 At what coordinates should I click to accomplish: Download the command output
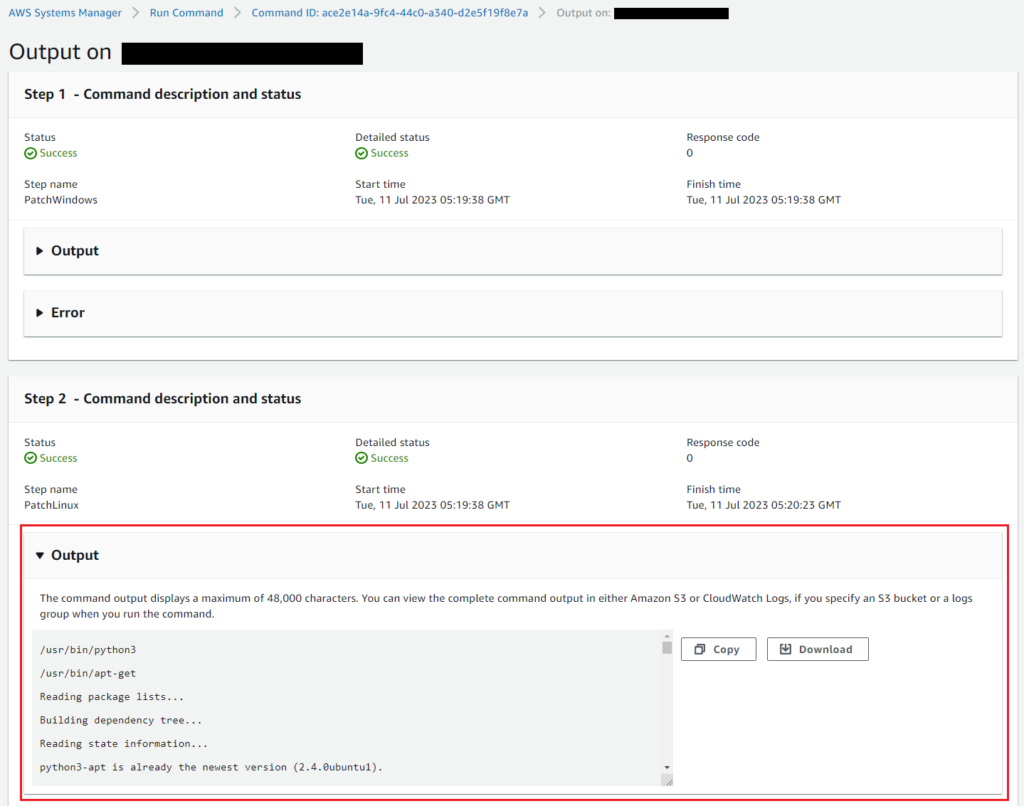817,649
